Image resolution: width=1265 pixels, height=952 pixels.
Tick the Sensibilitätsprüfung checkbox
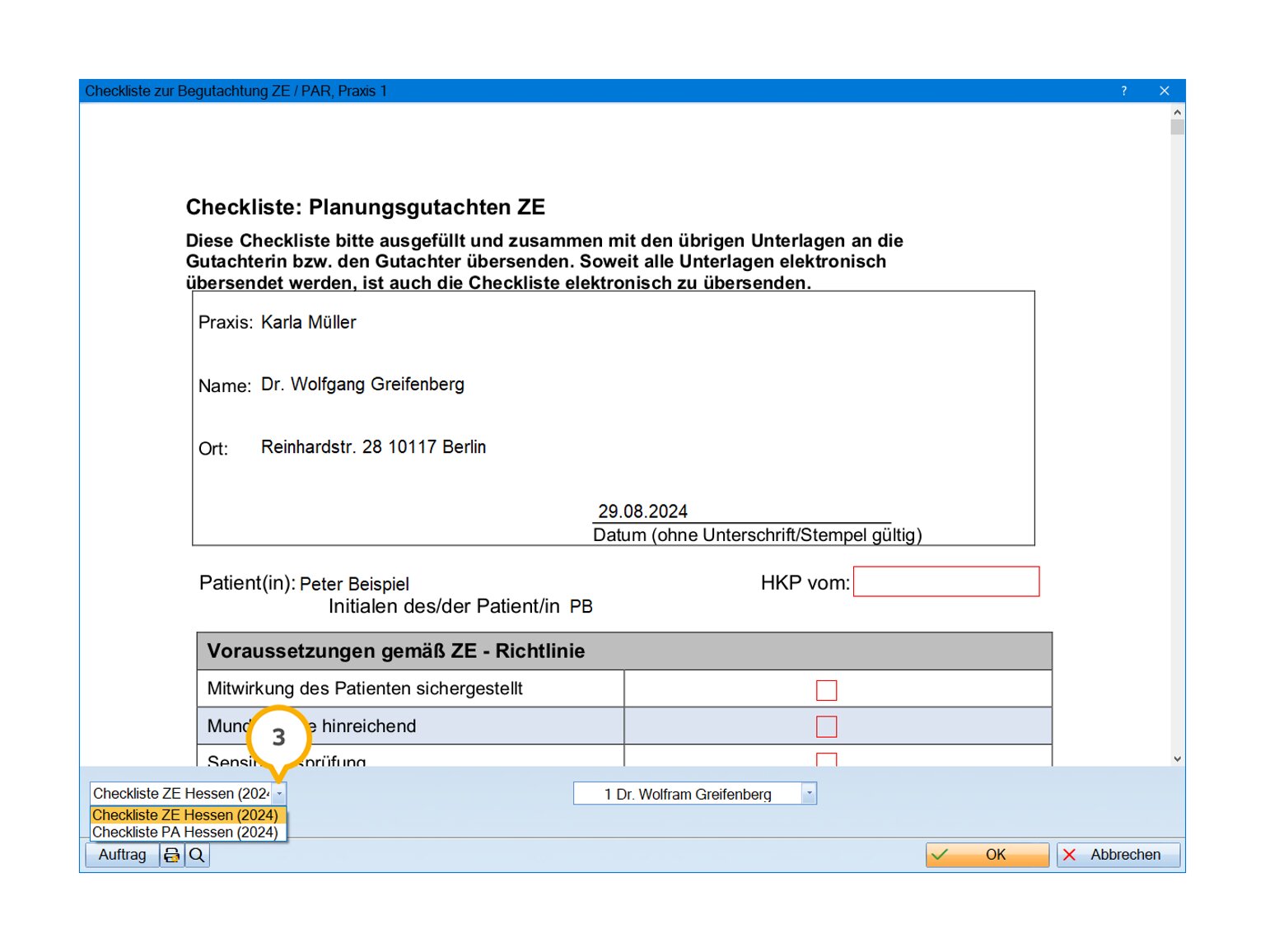(x=826, y=760)
